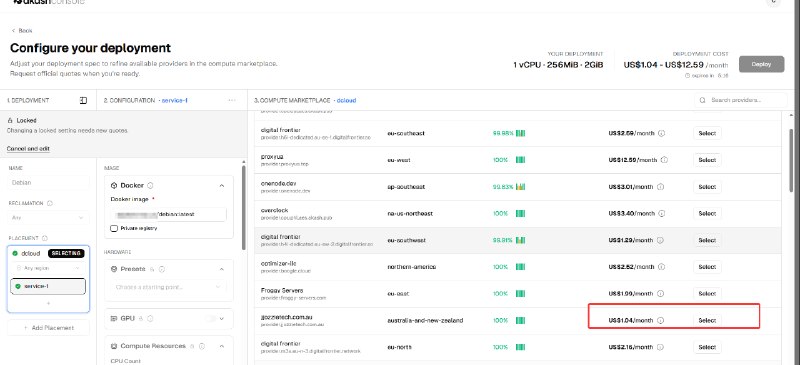
Task: Open the 'Choose a starting point' presets dropdown
Action: (169, 287)
